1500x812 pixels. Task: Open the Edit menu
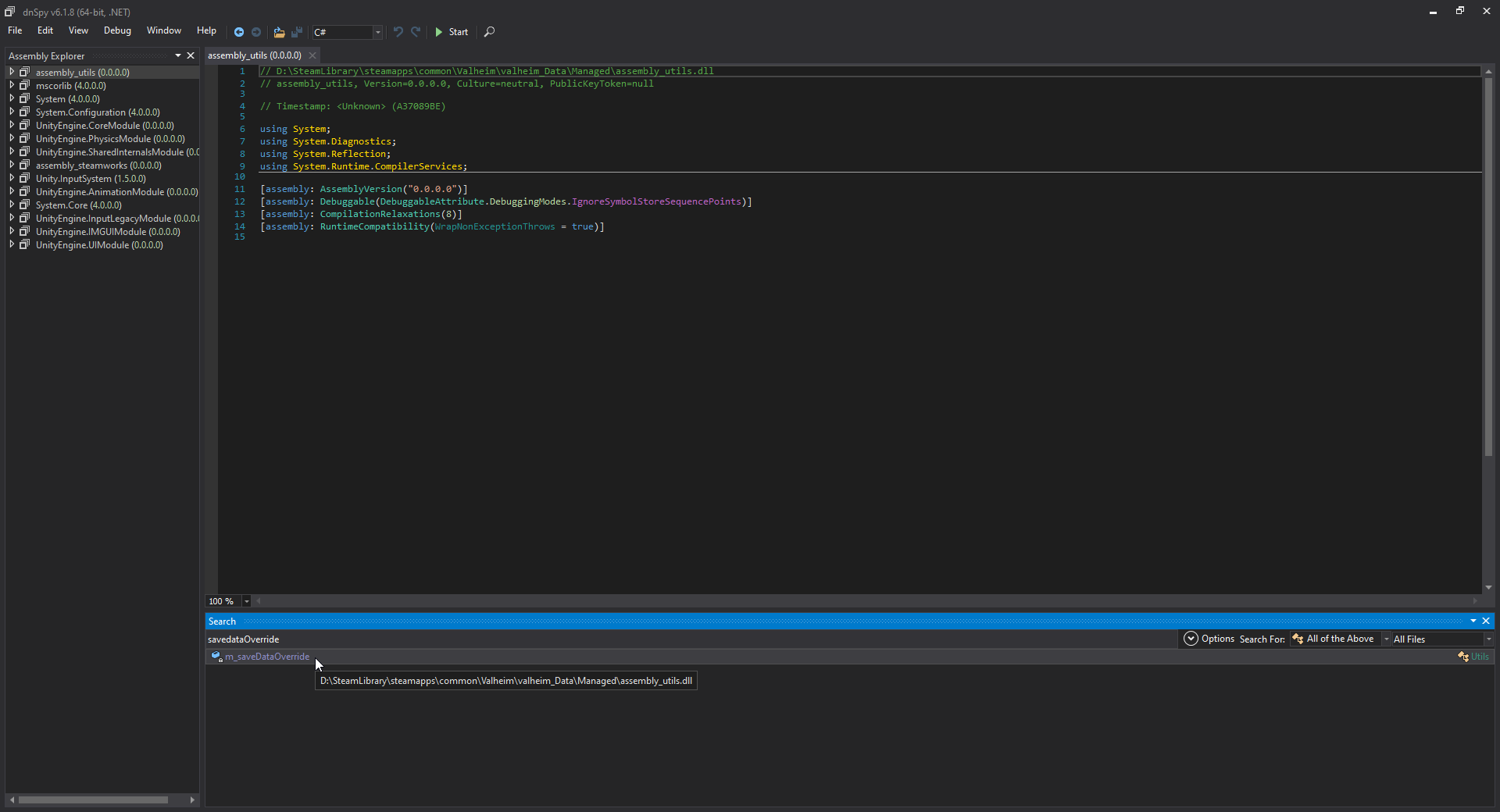[x=45, y=30]
